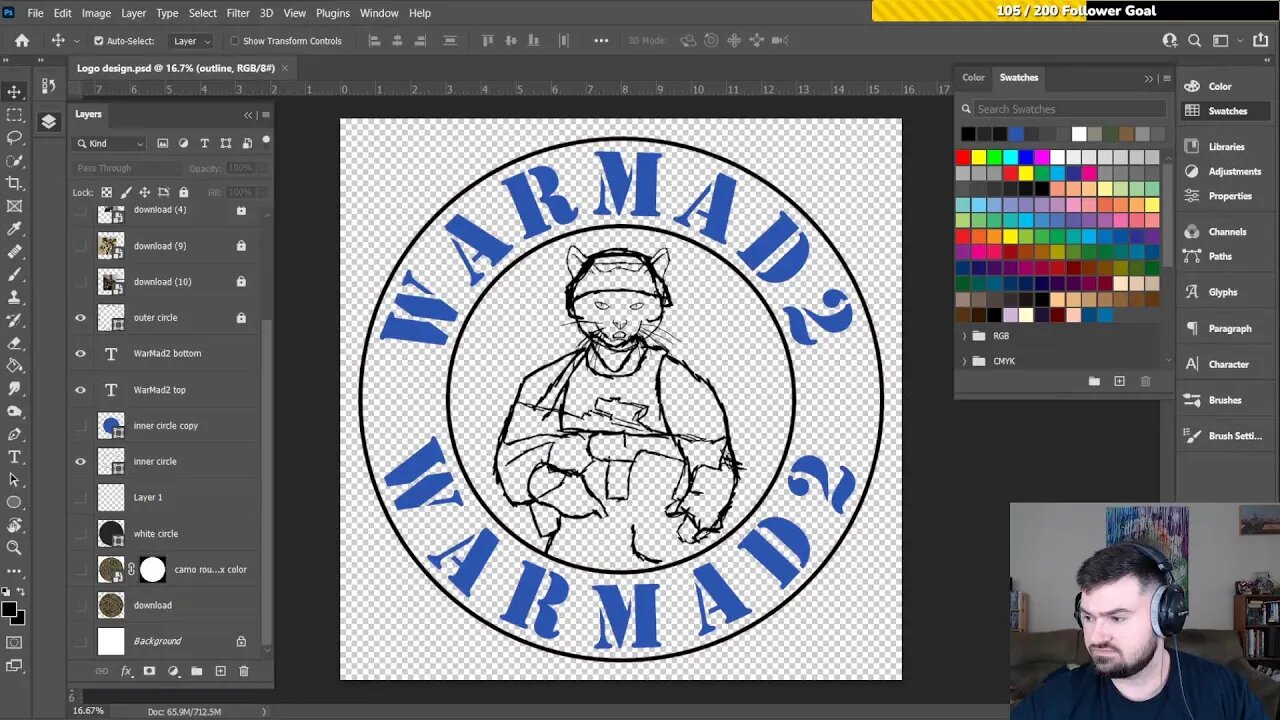Add a layer mask

pyautogui.click(x=149, y=671)
